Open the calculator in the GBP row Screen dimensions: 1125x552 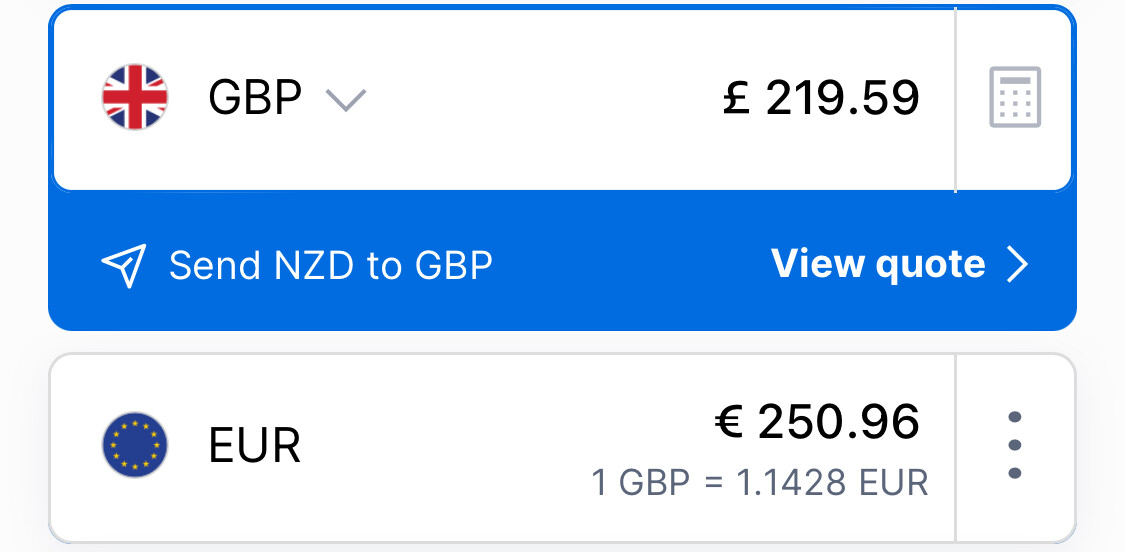coord(1015,98)
